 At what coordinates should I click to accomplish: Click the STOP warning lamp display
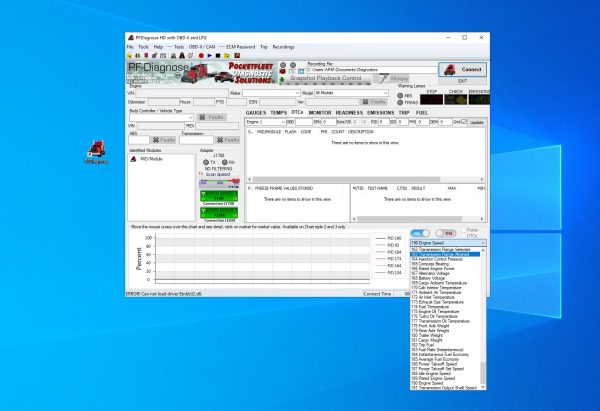pos(431,99)
